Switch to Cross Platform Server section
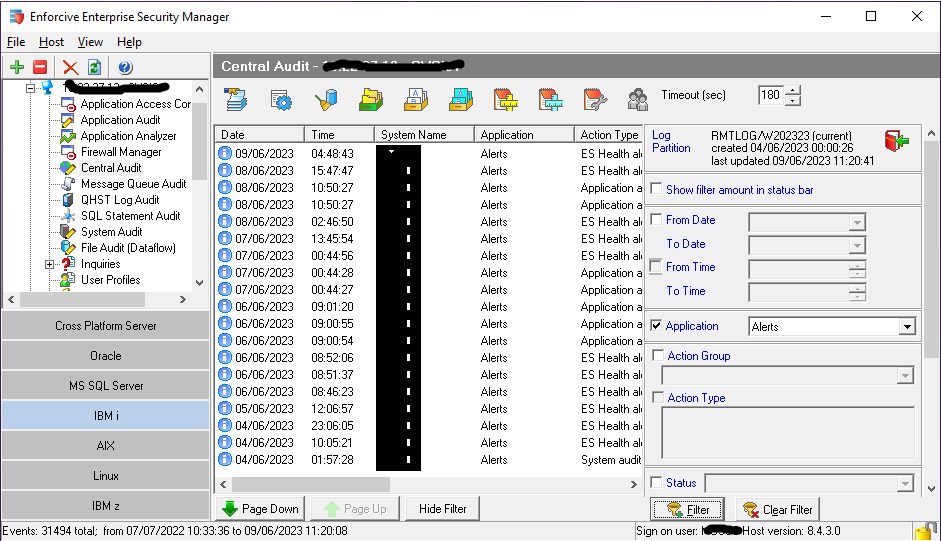941x541 pixels. (x=106, y=326)
